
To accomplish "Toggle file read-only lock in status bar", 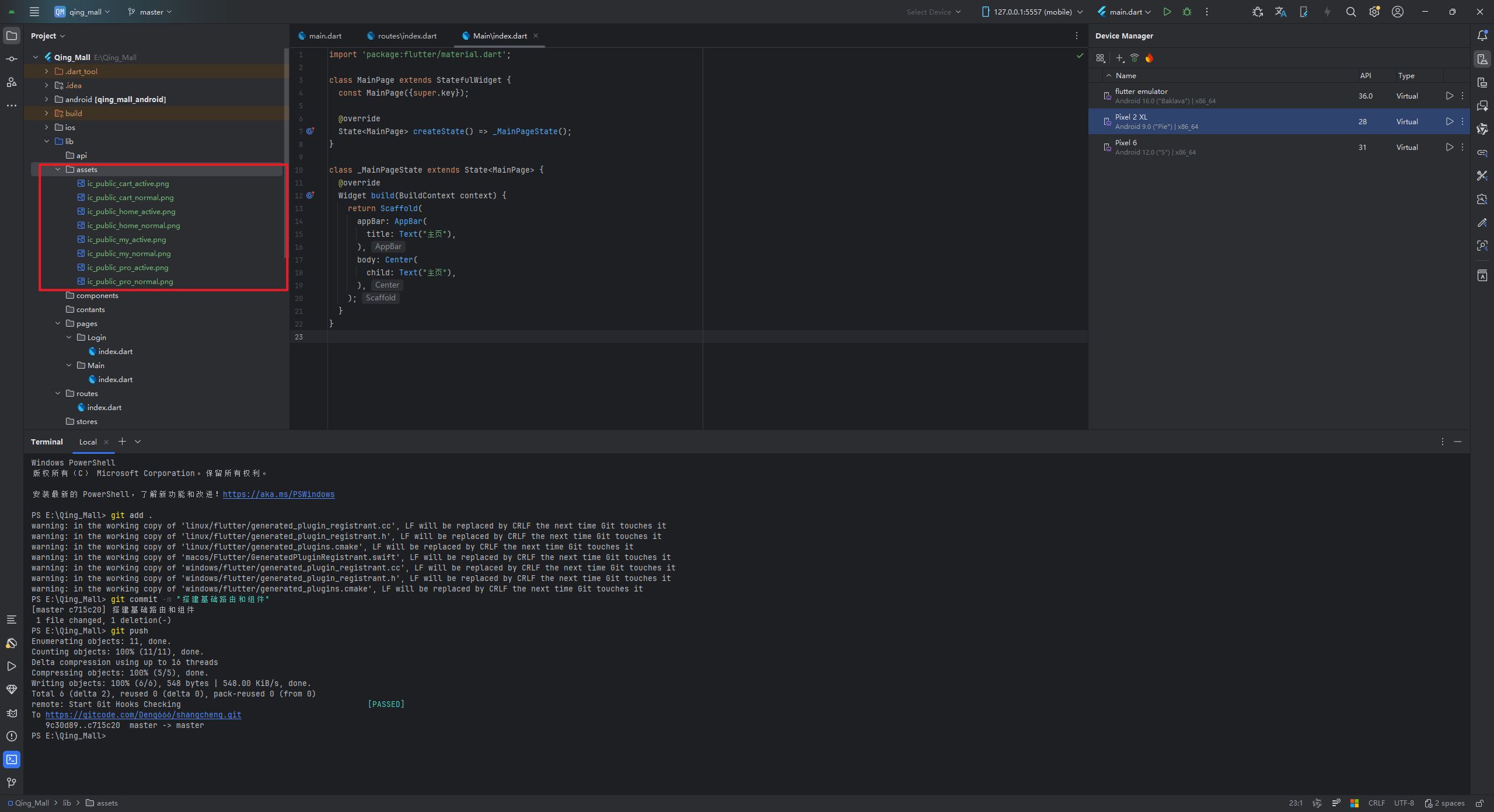I will tap(1479, 803).
